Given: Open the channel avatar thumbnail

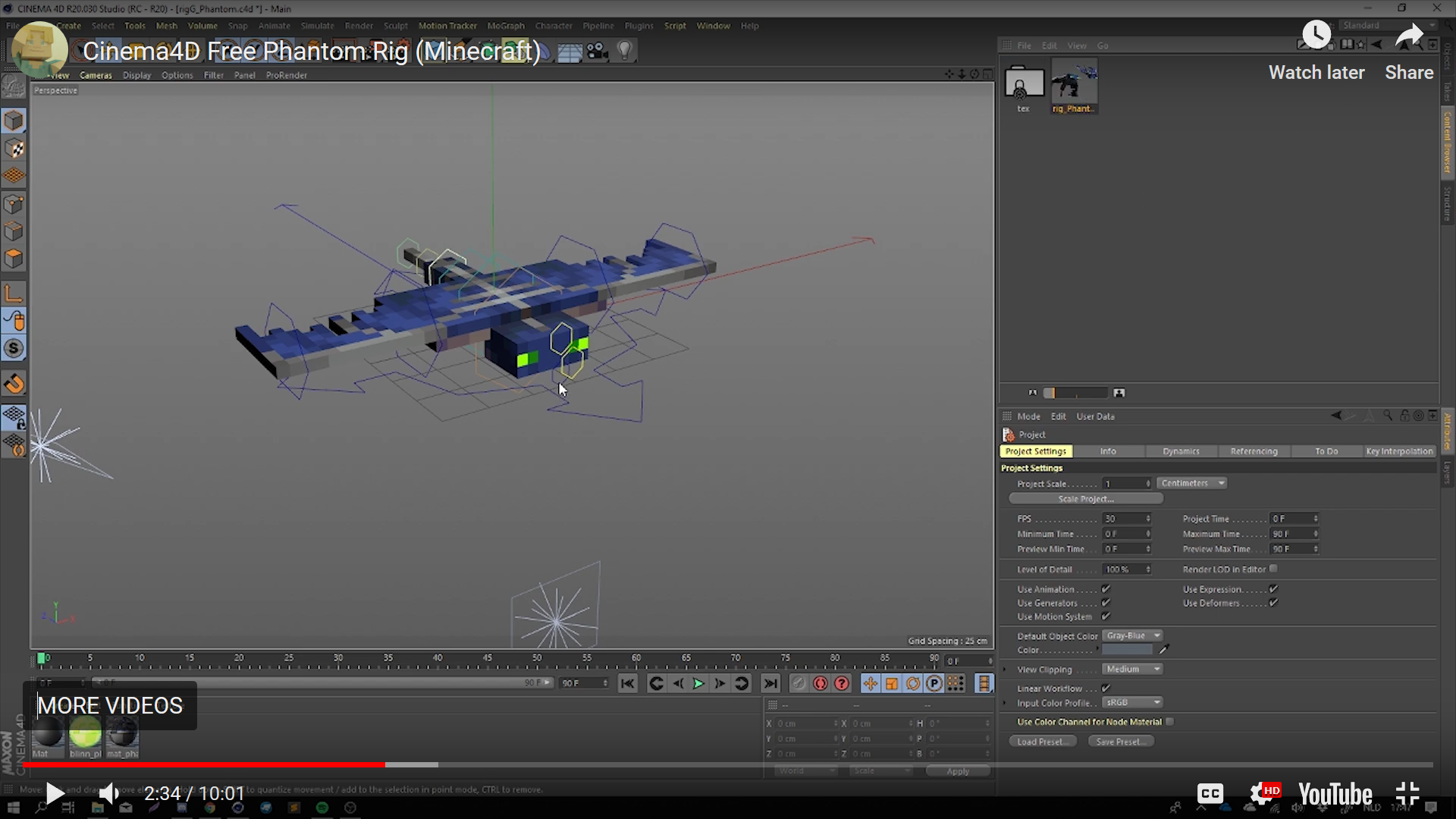Looking at the screenshot, I should pos(39,50).
